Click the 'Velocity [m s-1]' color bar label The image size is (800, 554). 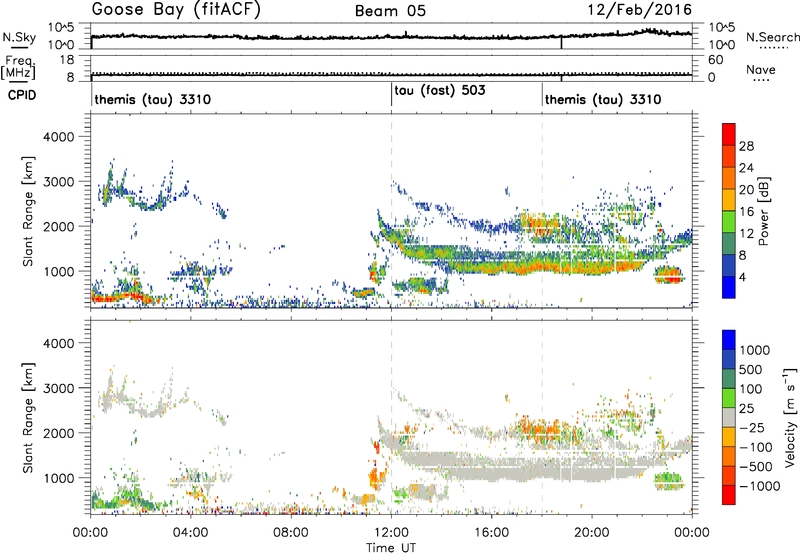pos(790,417)
